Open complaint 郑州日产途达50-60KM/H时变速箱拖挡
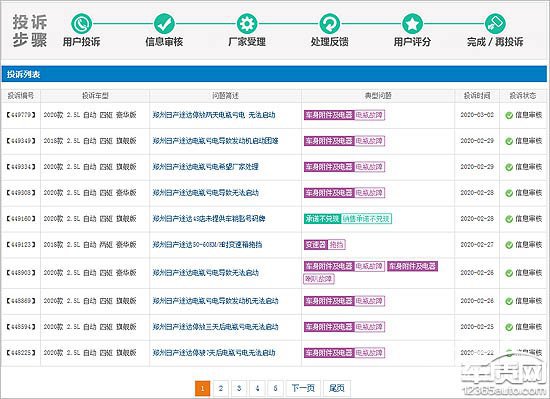Viewport: 550px width, 399px height. tap(207, 245)
